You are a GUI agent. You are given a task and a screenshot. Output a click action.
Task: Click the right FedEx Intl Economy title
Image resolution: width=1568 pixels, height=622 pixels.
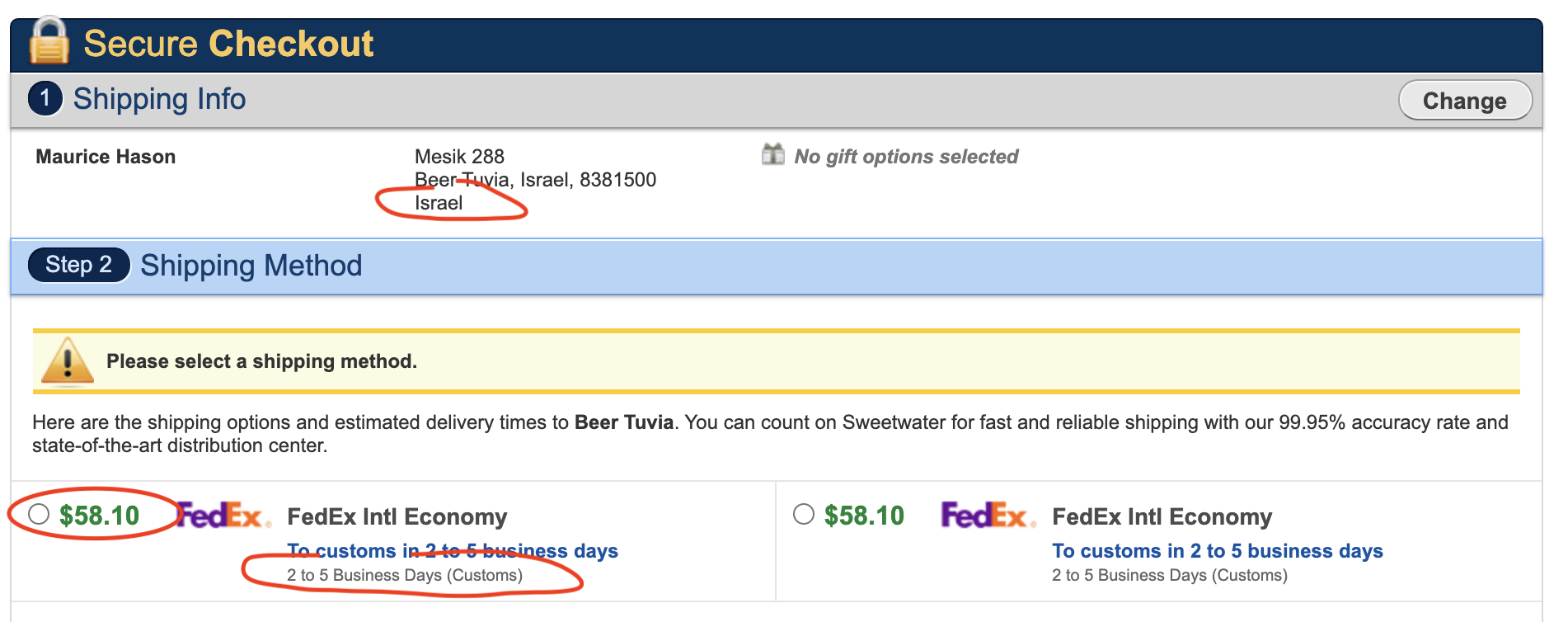pyautogui.click(x=1162, y=517)
